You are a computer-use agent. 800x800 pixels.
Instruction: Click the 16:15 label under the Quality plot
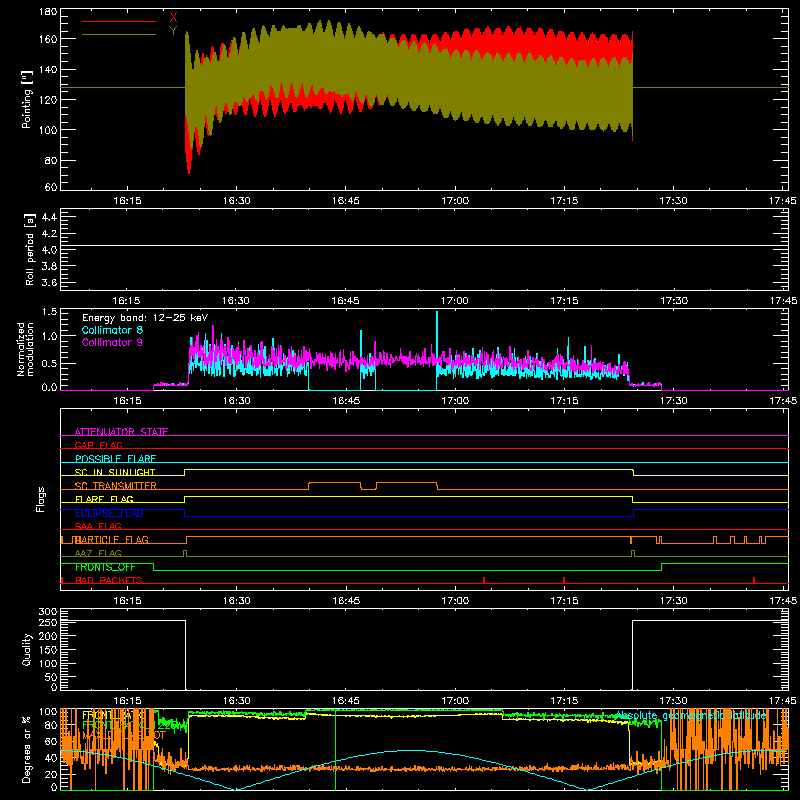(x=127, y=701)
